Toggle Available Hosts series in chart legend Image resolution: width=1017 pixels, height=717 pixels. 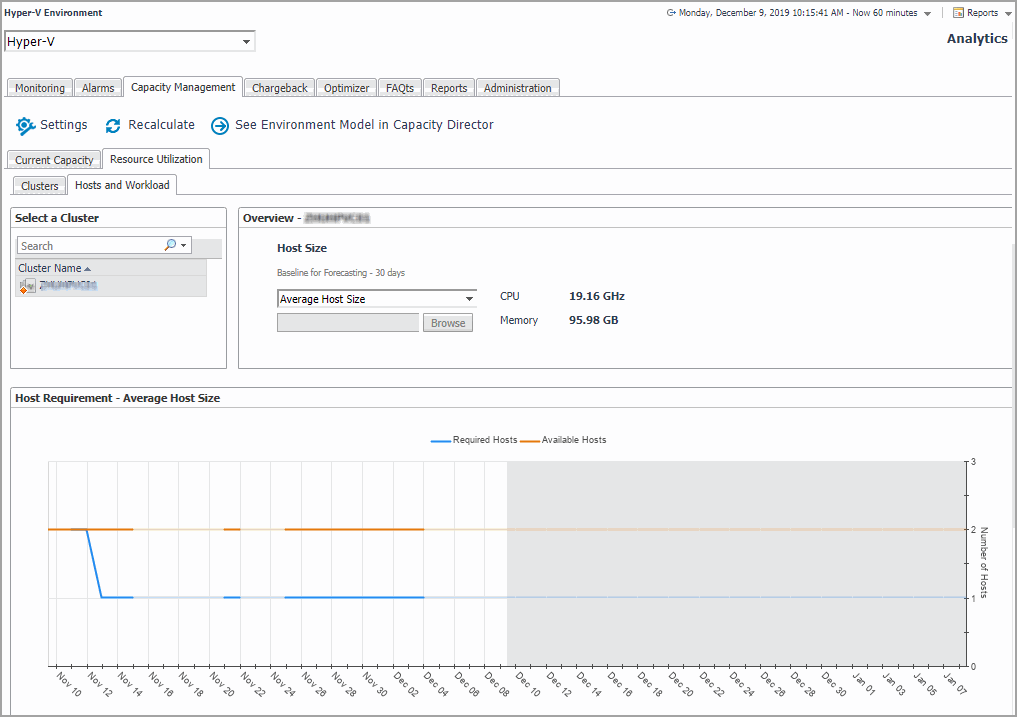(563, 440)
